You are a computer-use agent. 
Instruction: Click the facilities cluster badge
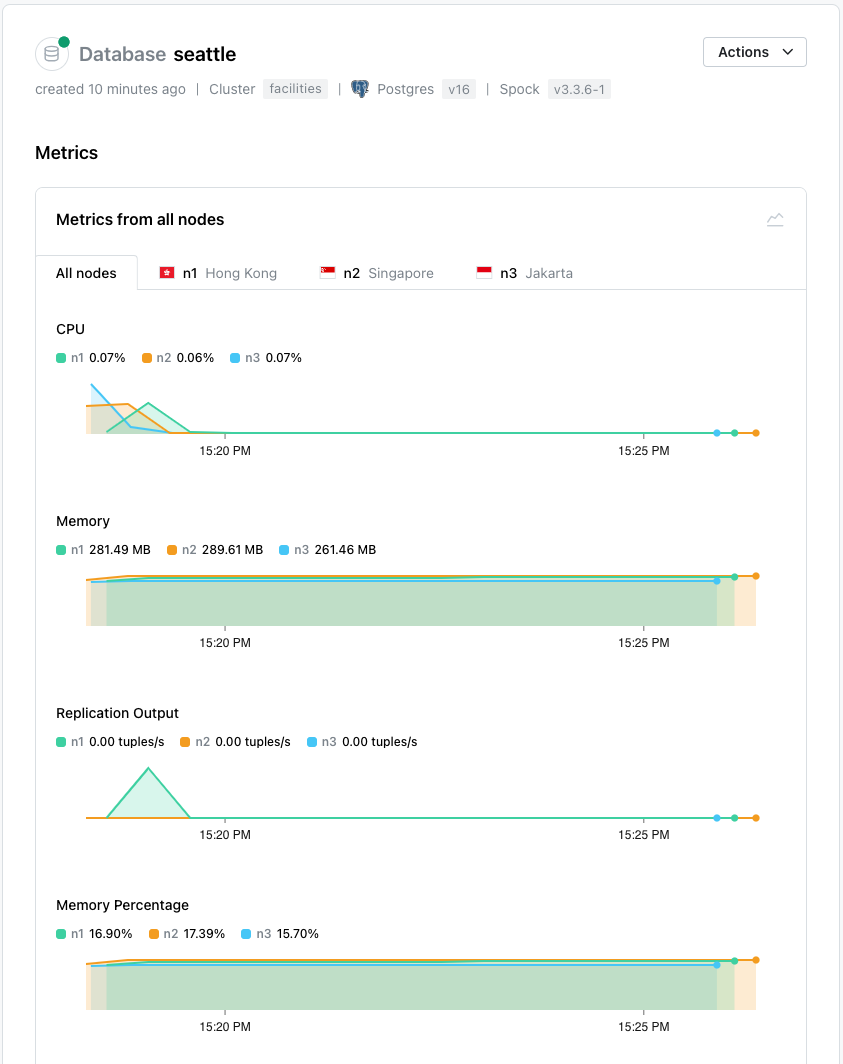tap(295, 89)
